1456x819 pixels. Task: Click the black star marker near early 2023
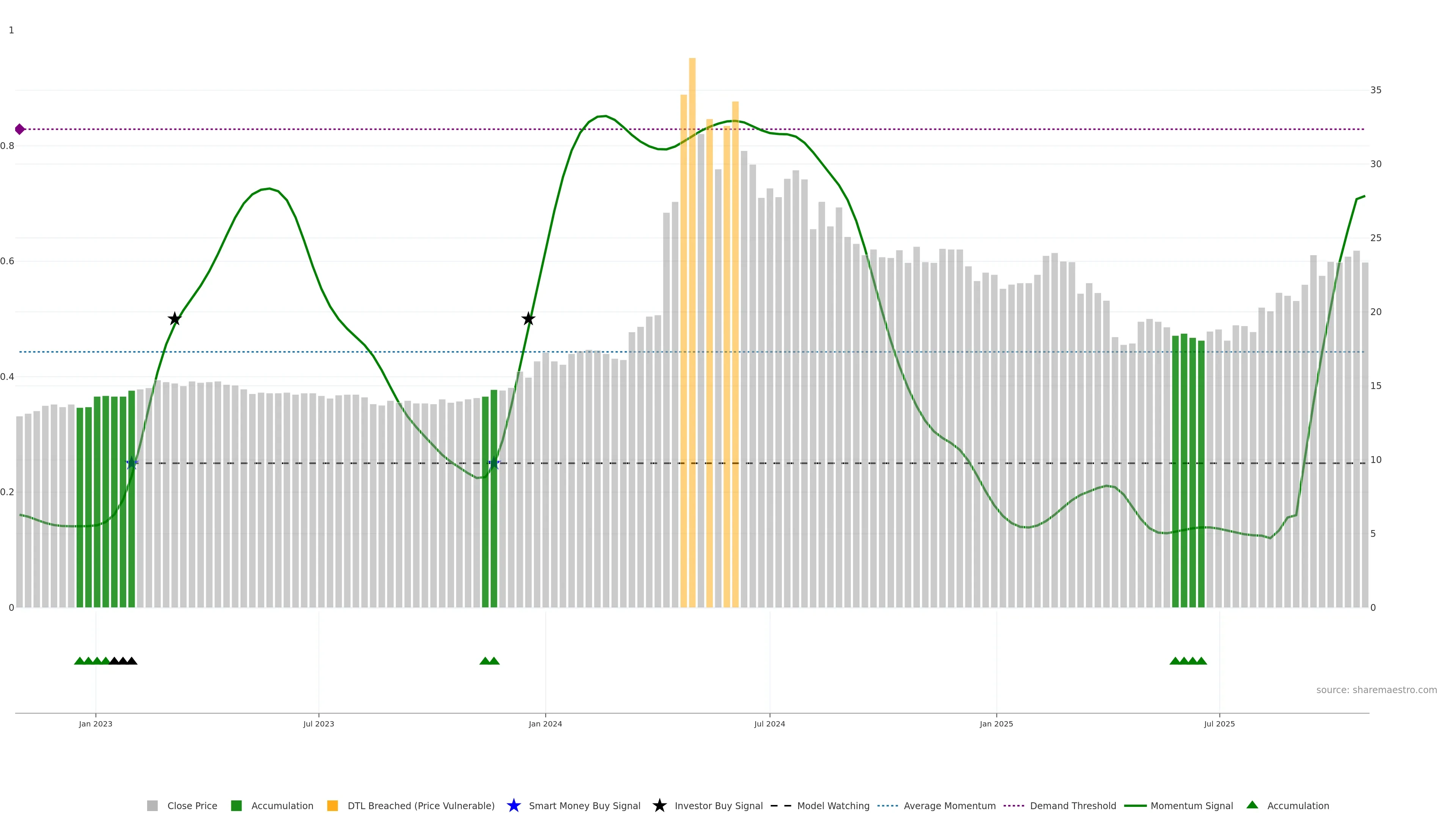point(175,319)
